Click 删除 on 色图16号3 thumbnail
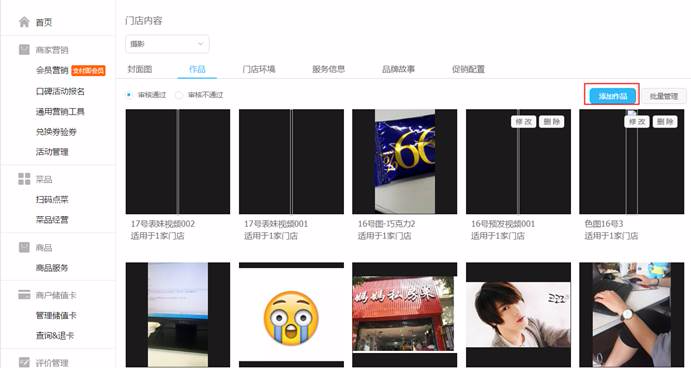The image size is (691, 368). 665,122
